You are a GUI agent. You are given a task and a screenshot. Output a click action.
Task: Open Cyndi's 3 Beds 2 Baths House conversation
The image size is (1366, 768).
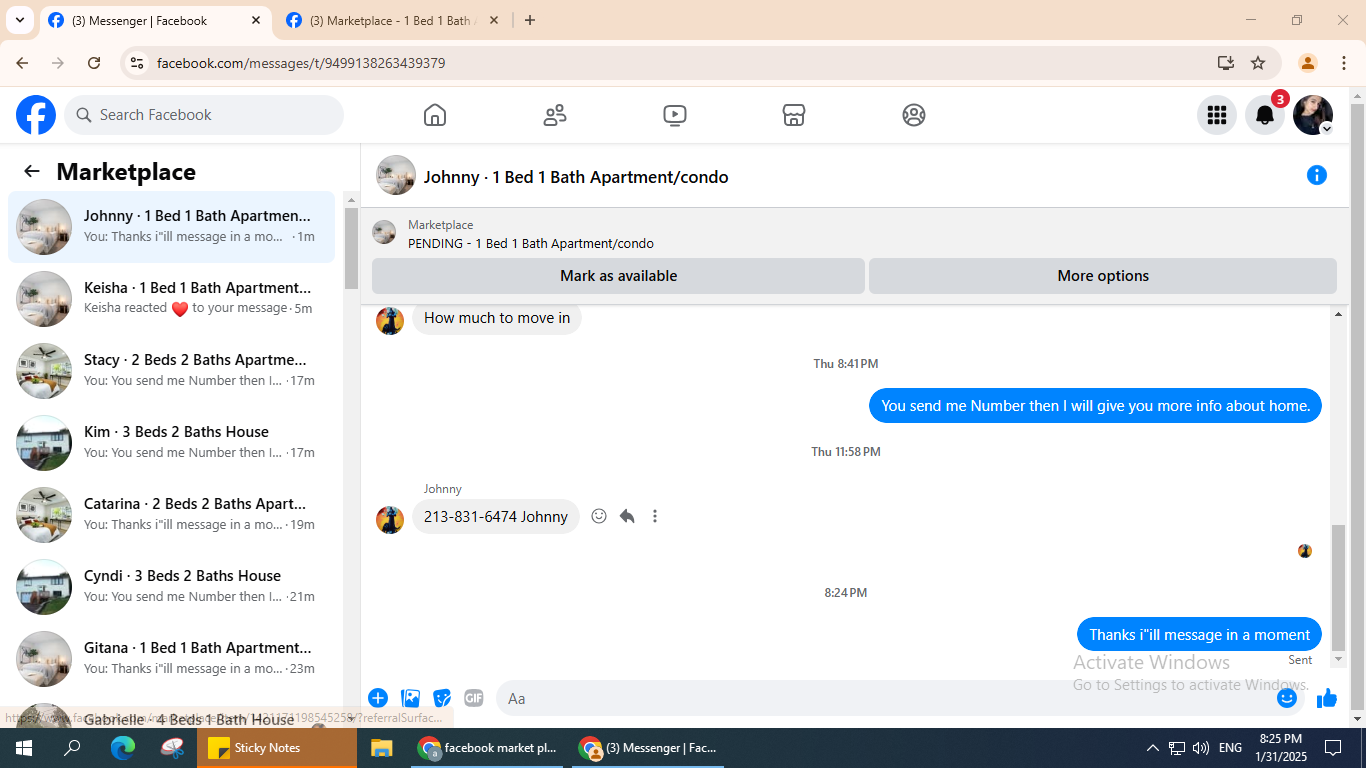pyautogui.click(x=171, y=587)
